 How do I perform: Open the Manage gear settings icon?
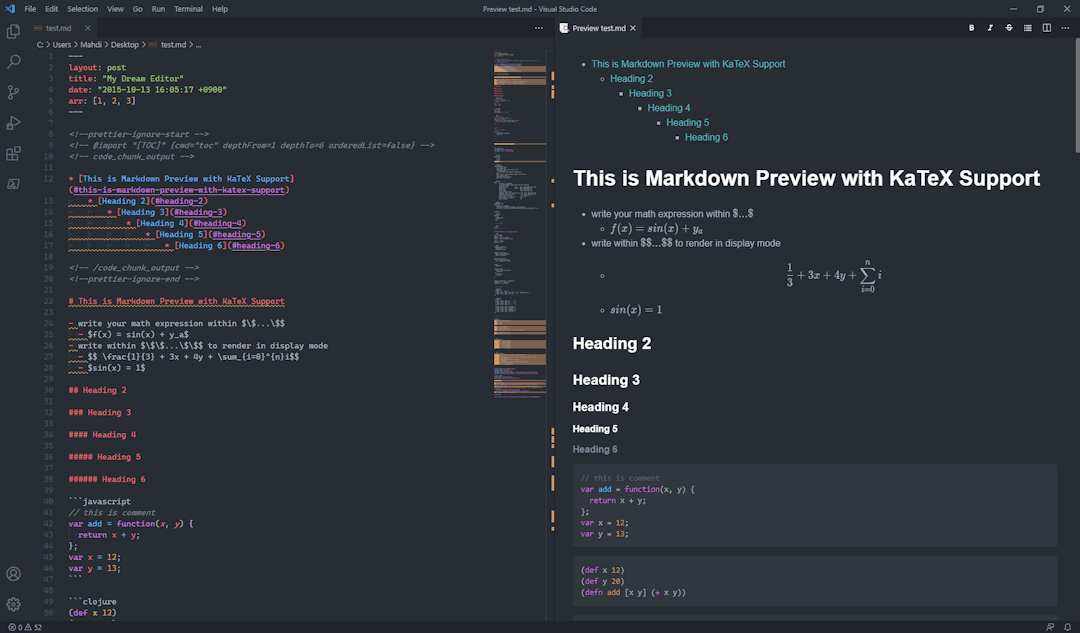(13, 604)
